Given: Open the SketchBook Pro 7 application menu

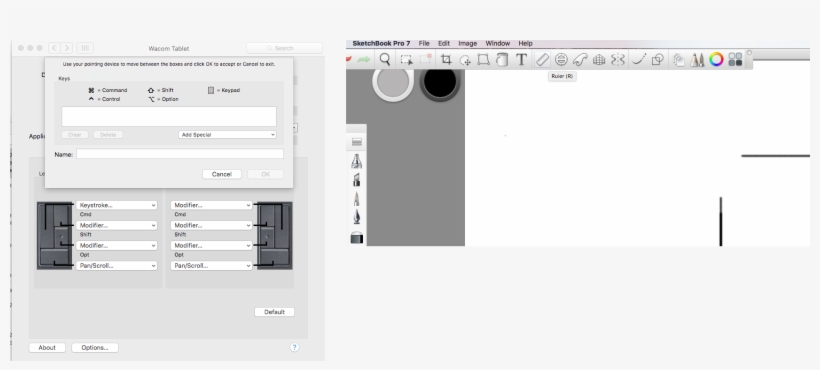Looking at the screenshot, I should [381, 43].
